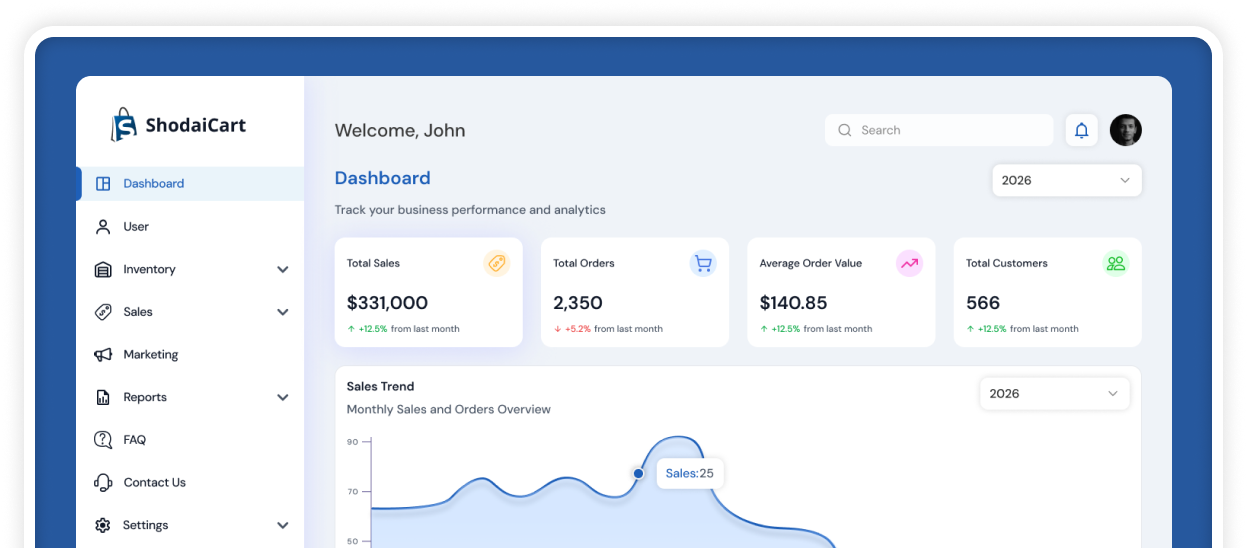The width and height of the screenshot is (1247, 548).
Task: Open the Reports menu item label
Action: (145, 398)
